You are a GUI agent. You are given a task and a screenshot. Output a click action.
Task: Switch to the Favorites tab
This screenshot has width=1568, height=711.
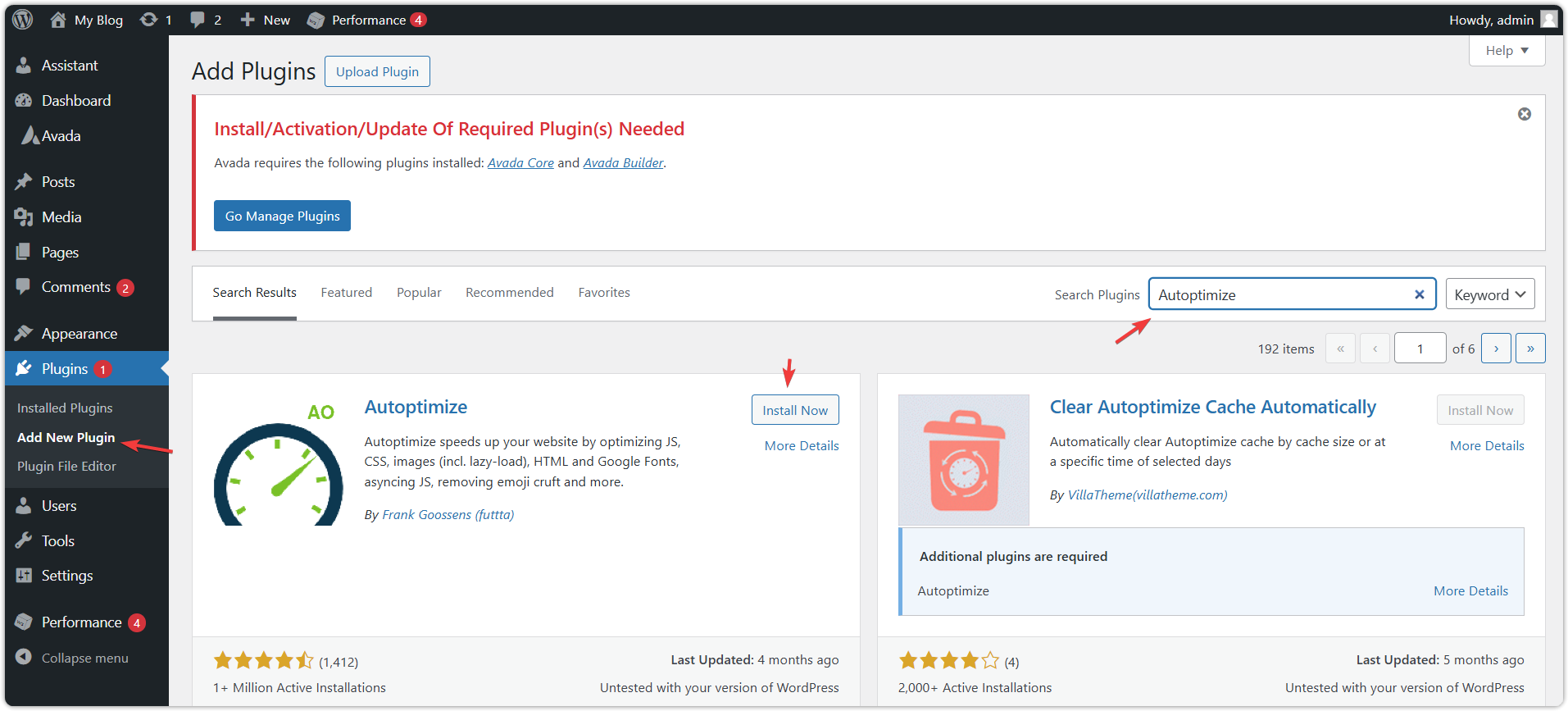point(604,293)
